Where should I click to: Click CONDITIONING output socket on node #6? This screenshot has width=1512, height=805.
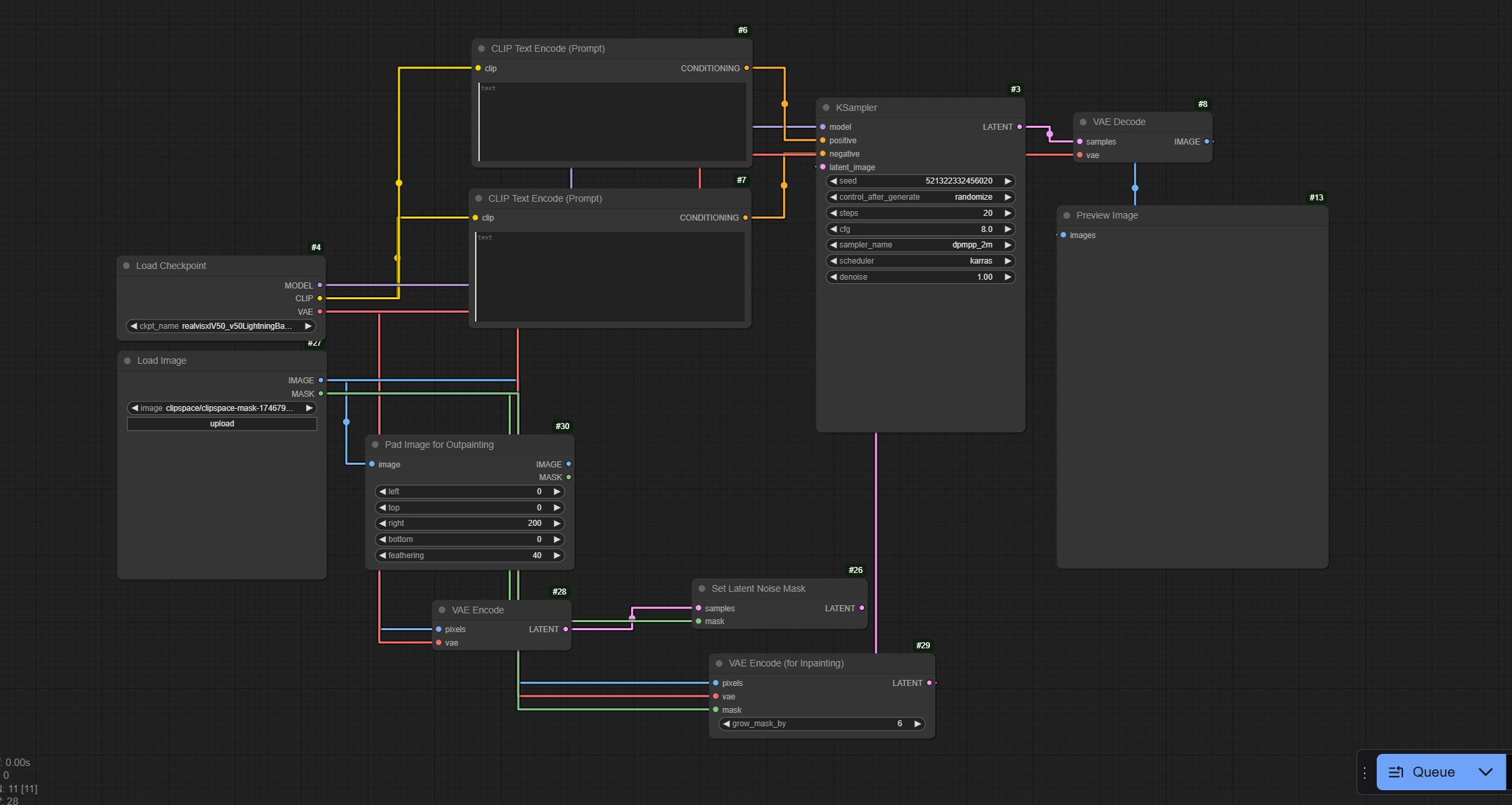[746, 69]
